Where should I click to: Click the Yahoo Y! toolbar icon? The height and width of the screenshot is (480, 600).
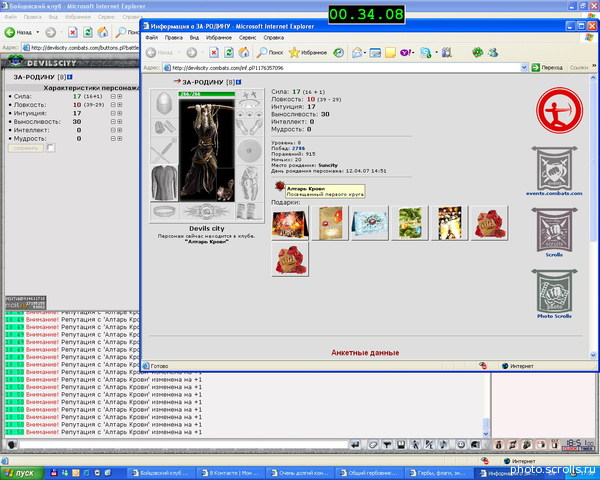[x=406, y=52]
